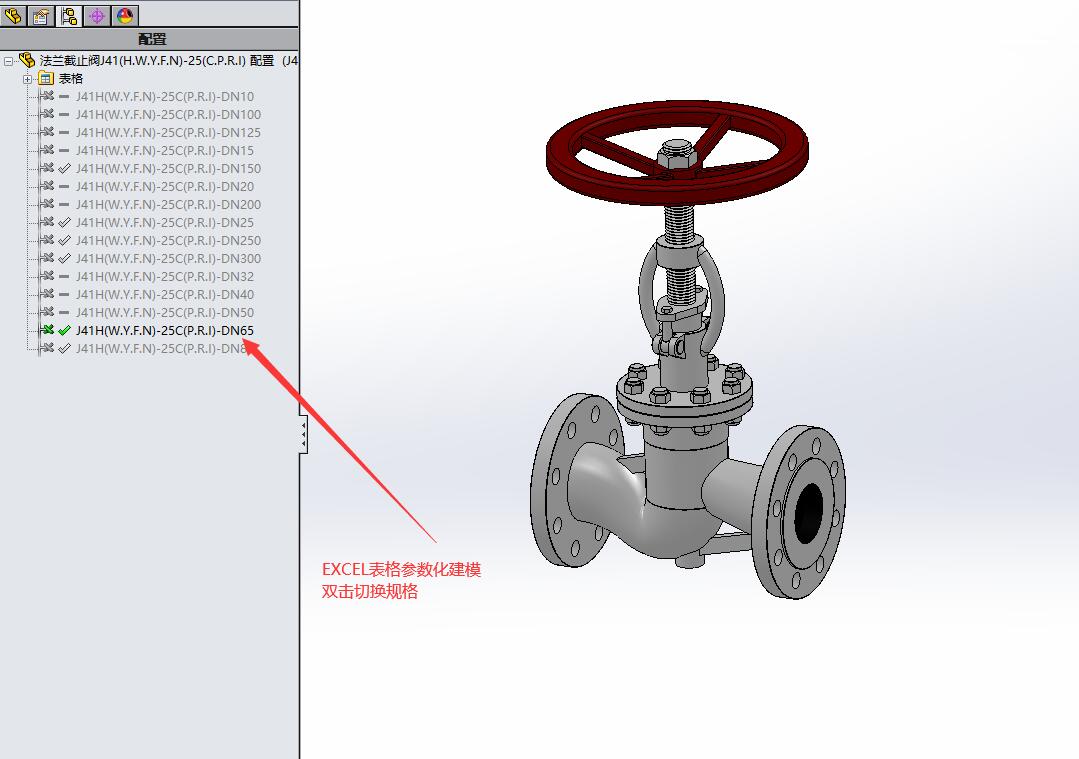
Task: Click the checkmark icon on DN25 row
Action: tap(64, 222)
